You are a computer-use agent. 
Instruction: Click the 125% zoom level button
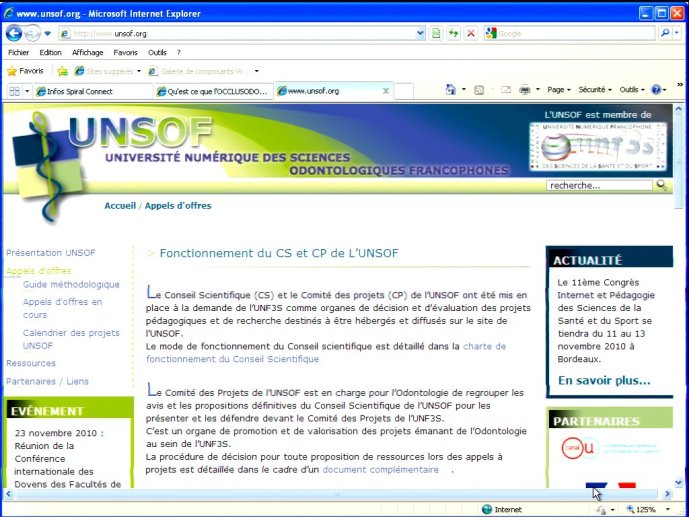point(641,510)
